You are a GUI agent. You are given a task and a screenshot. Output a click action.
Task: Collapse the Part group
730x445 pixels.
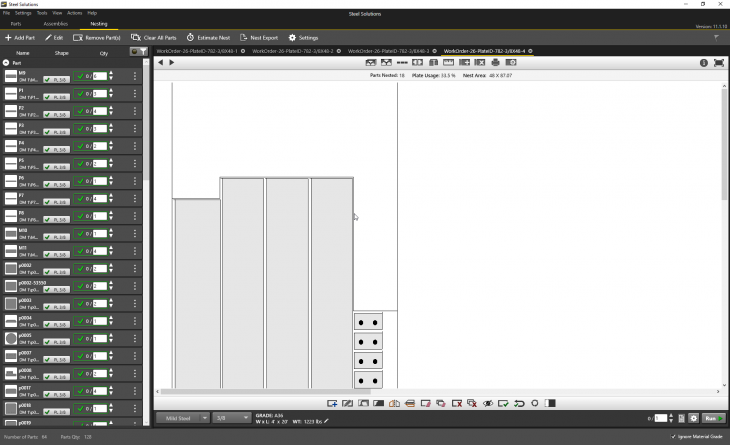click(x=6, y=63)
